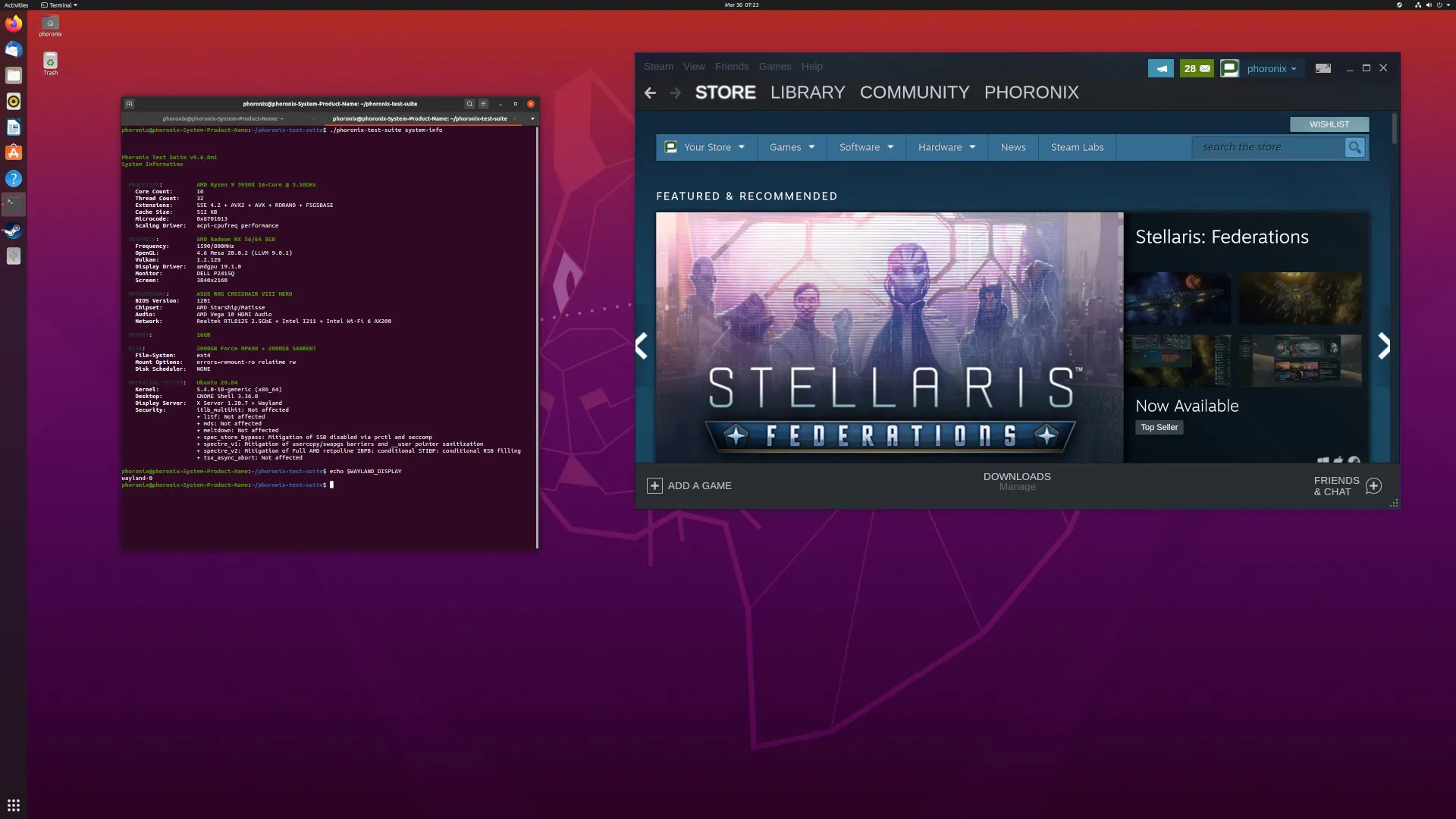Click the Steam Chat icon in header
Image resolution: width=1456 pixels, height=819 pixels.
tap(1230, 68)
